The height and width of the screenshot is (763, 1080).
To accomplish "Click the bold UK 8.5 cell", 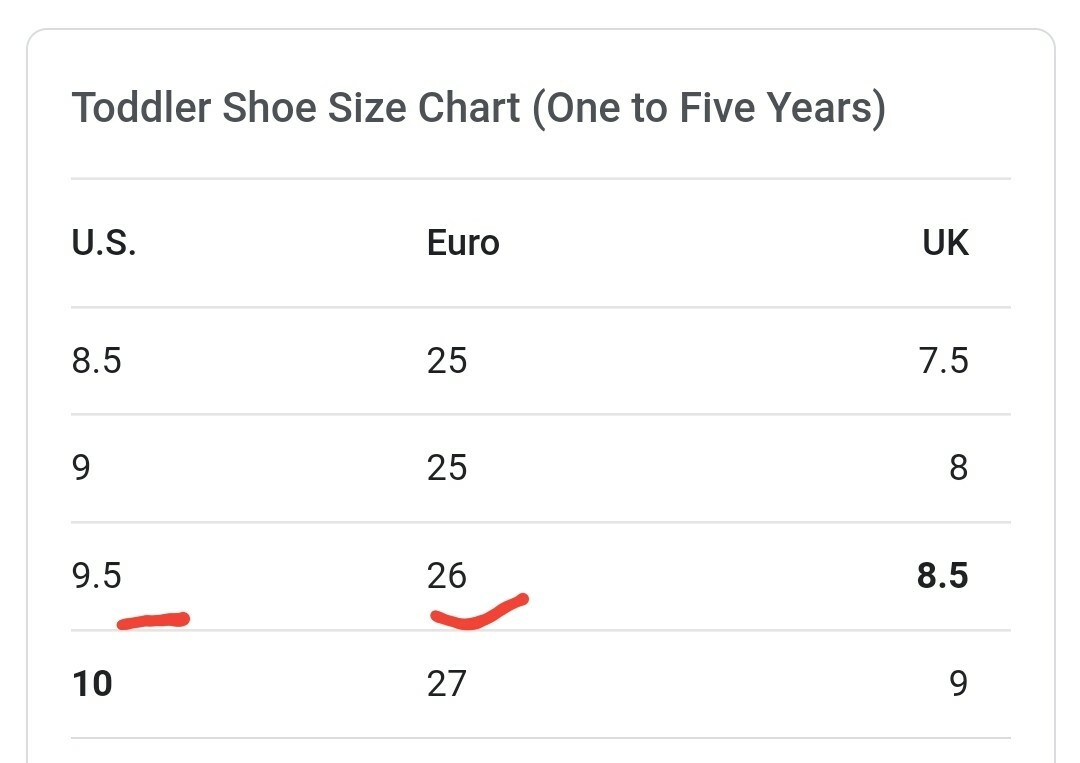I will tap(942, 576).
